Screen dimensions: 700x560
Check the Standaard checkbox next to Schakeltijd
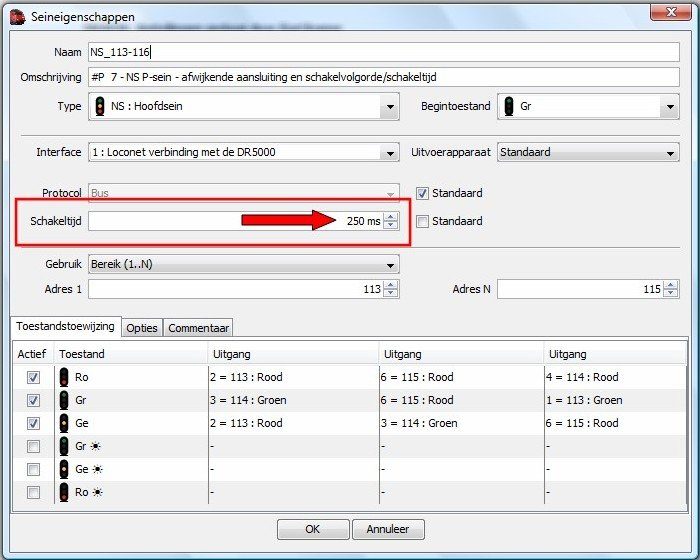click(422, 221)
